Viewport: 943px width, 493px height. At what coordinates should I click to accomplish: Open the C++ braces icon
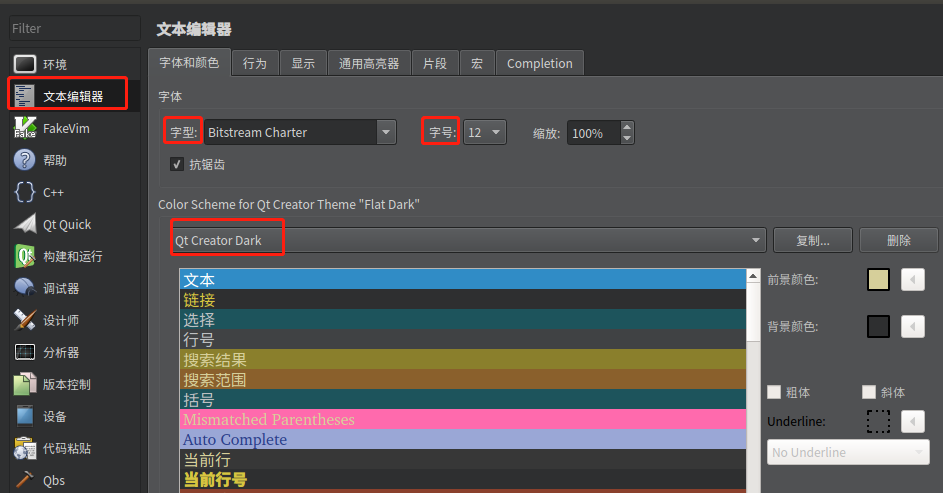coord(25,192)
